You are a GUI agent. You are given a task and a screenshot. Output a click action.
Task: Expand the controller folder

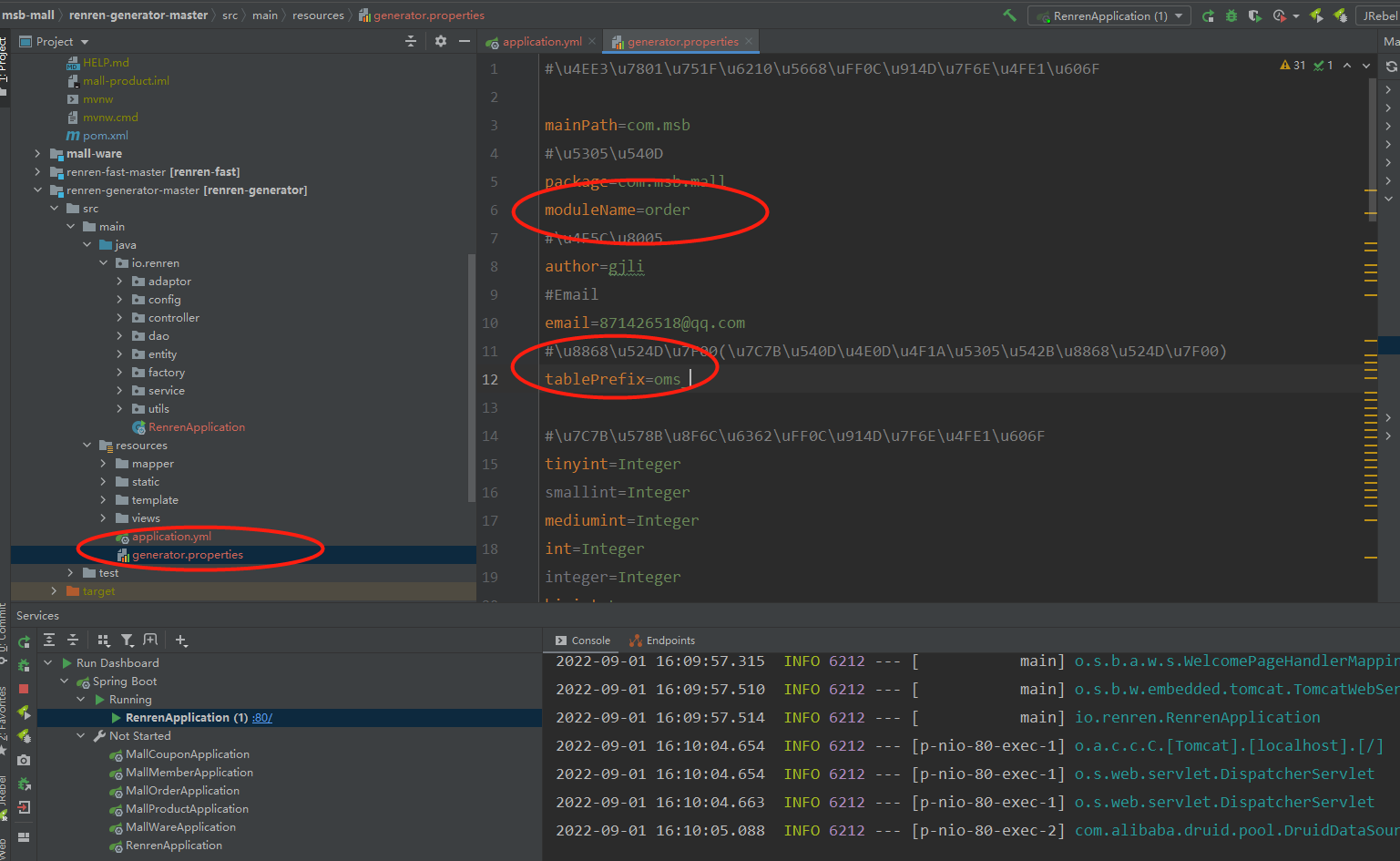pos(119,318)
